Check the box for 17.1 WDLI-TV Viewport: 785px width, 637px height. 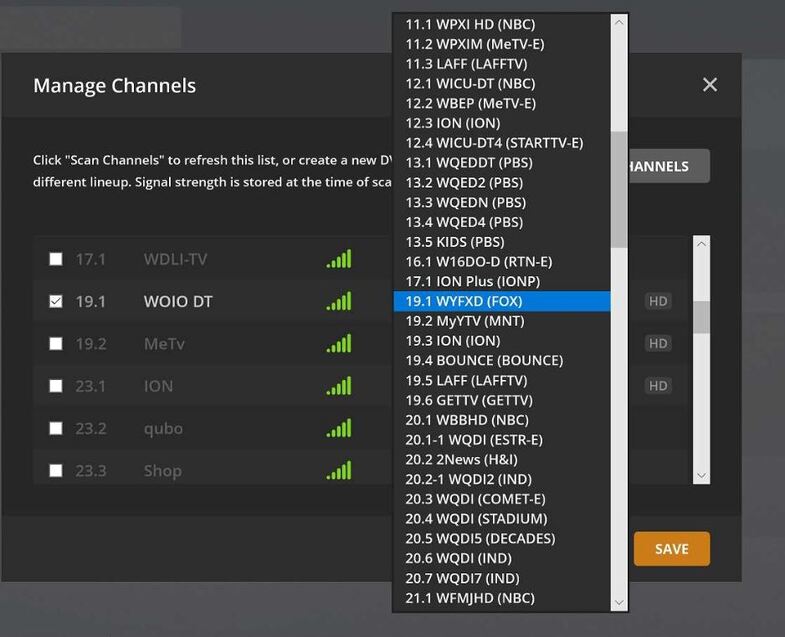click(56, 259)
